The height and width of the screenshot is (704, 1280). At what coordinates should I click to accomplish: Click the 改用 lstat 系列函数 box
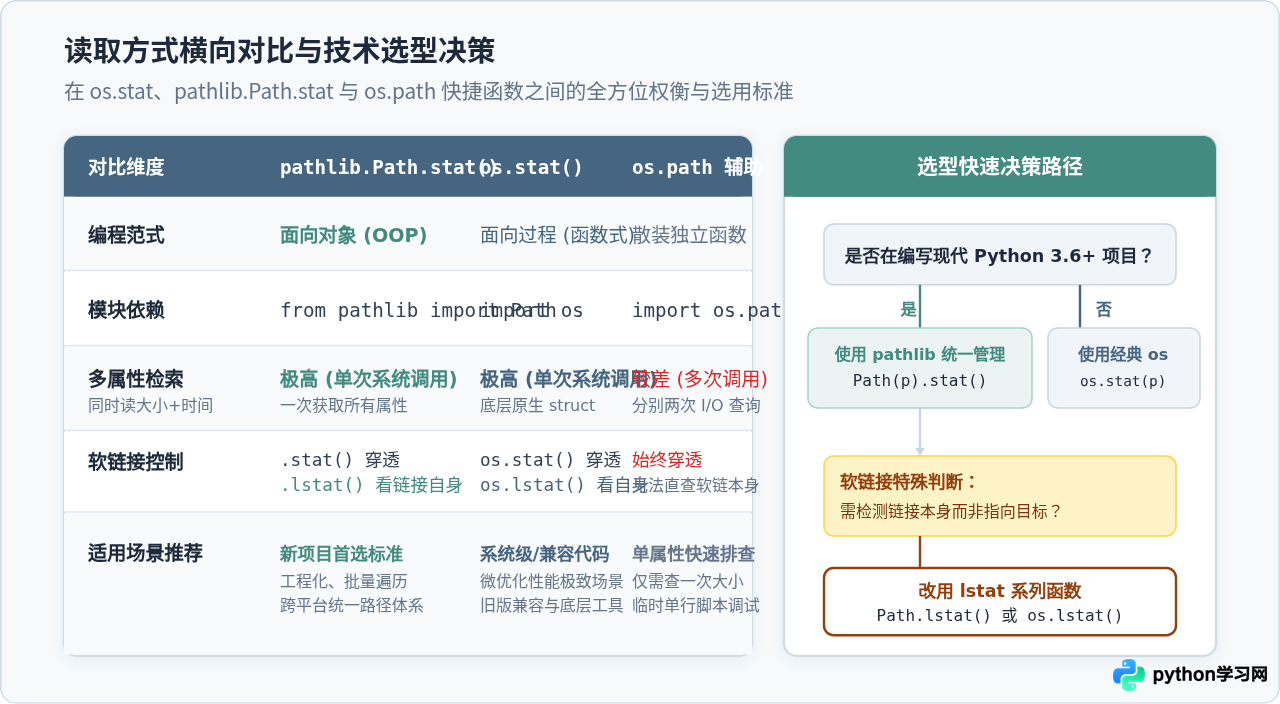(x=1000, y=602)
